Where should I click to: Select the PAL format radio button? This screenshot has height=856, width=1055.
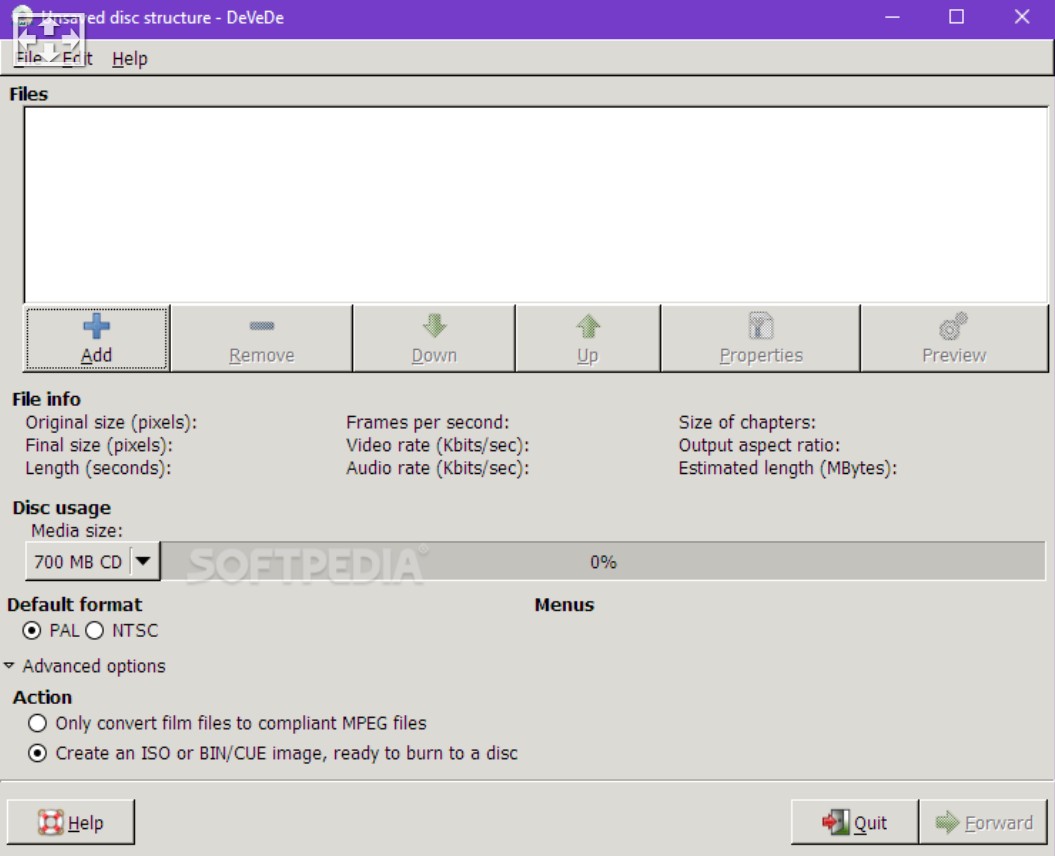pyautogui.click(x=33, y=631)
